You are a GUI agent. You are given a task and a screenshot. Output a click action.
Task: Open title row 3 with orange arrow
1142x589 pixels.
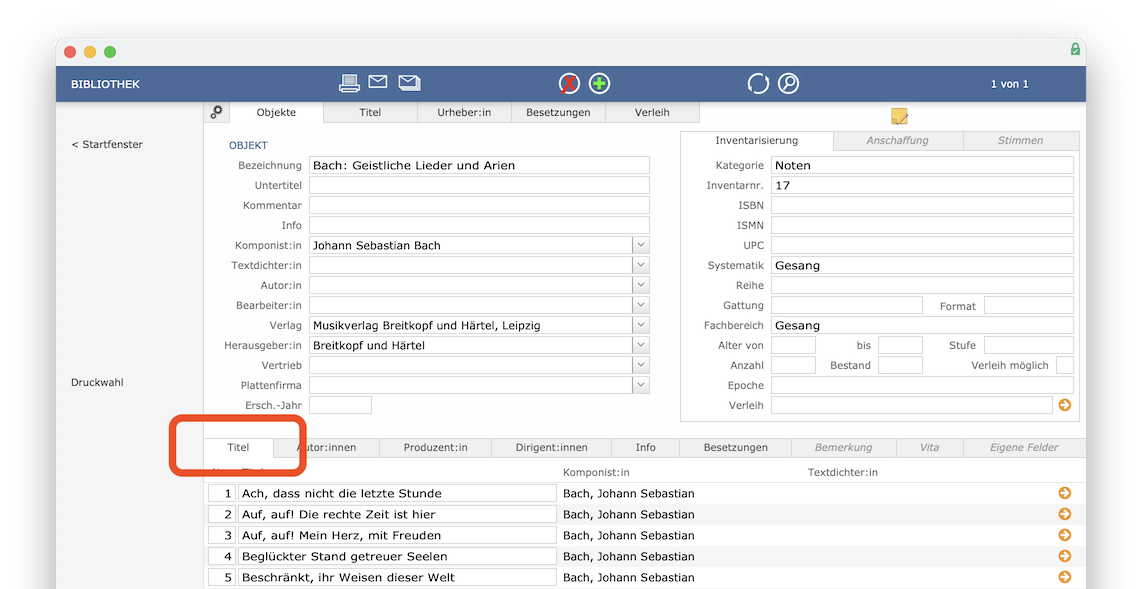1065,535
